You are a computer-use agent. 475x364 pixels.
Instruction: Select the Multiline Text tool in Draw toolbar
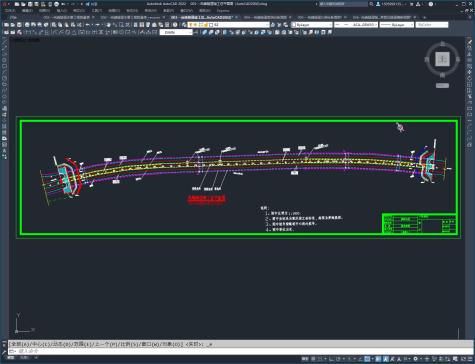(x=4, y=151)
